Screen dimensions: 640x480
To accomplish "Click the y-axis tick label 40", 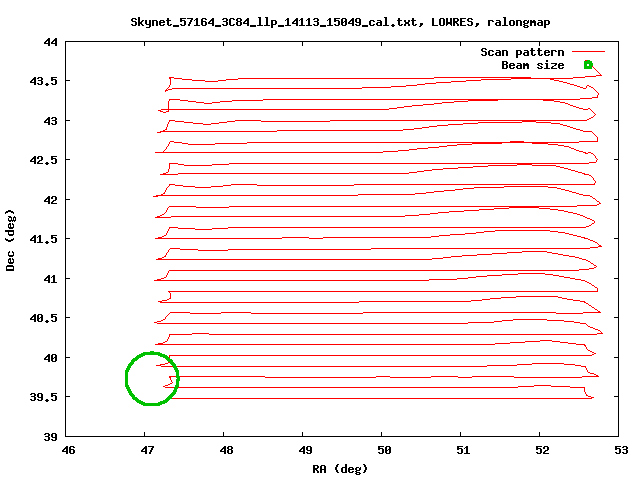I will (x=51, y=358).
